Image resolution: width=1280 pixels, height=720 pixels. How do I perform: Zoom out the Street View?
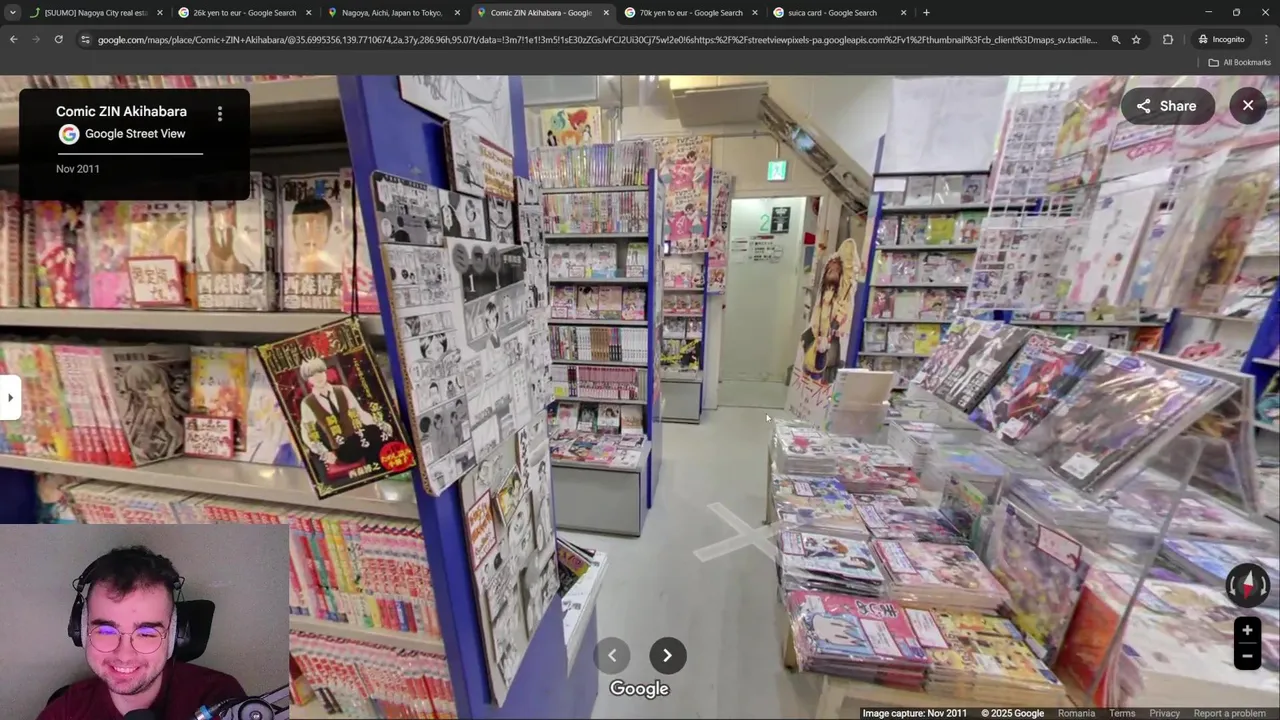1247,656
